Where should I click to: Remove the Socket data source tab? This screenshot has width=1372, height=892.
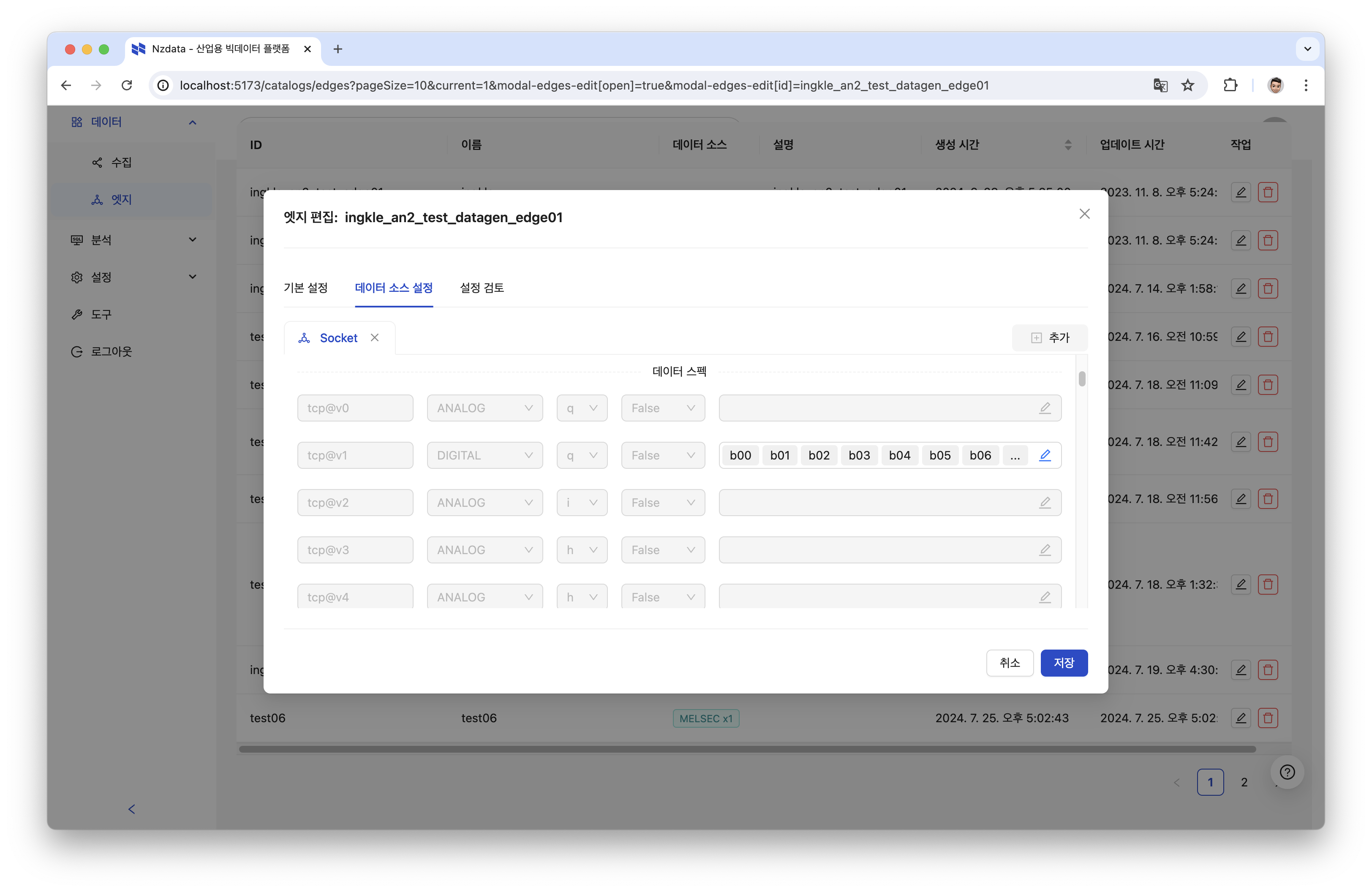(375, 338)
